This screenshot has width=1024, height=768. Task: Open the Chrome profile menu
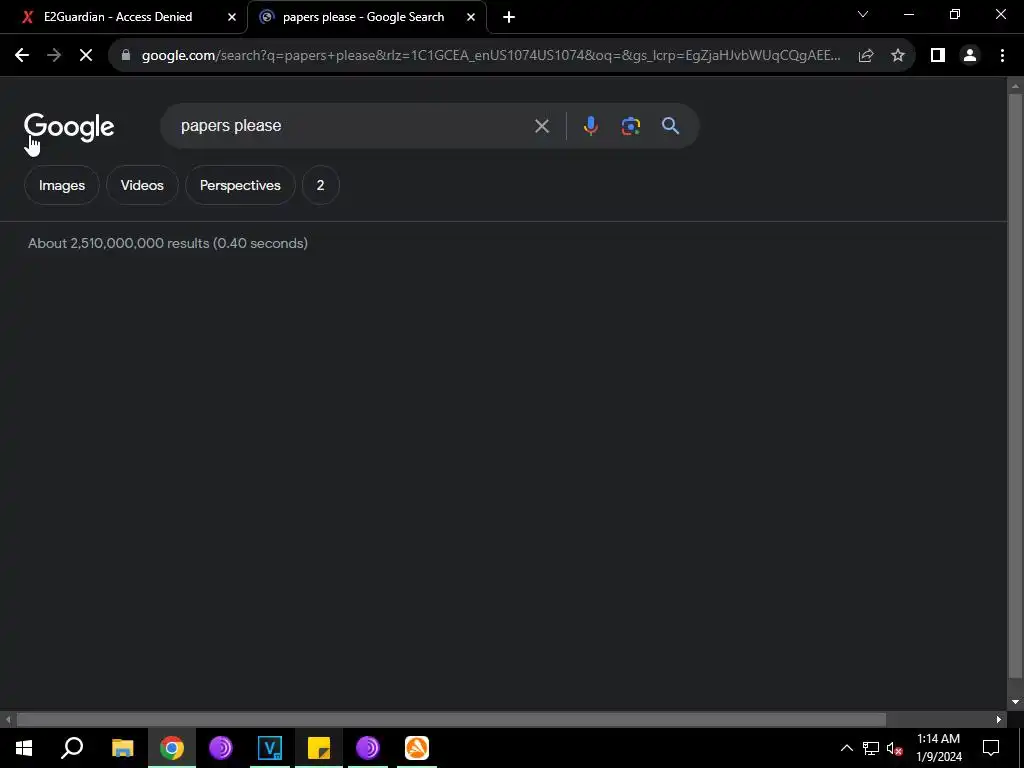970,56
